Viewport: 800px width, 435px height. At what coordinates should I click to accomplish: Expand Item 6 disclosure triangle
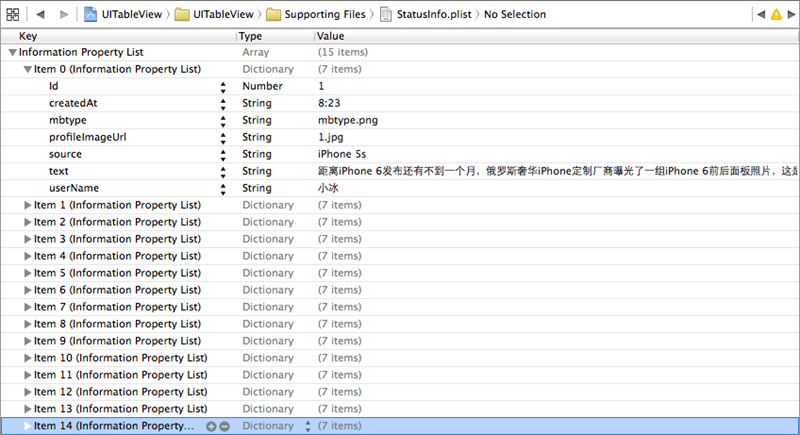28,290
